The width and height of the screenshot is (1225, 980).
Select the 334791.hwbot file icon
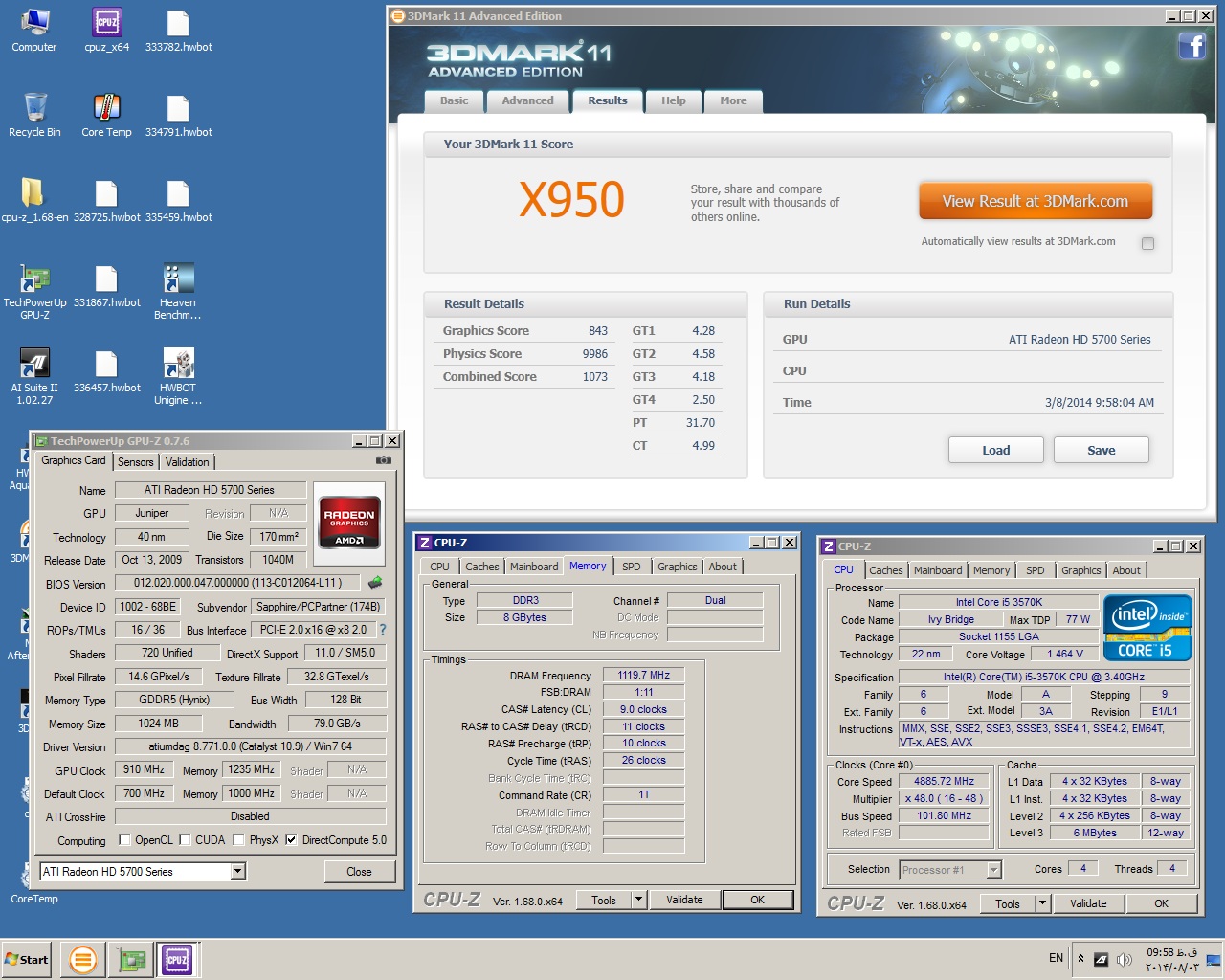(x=178, y=115)
